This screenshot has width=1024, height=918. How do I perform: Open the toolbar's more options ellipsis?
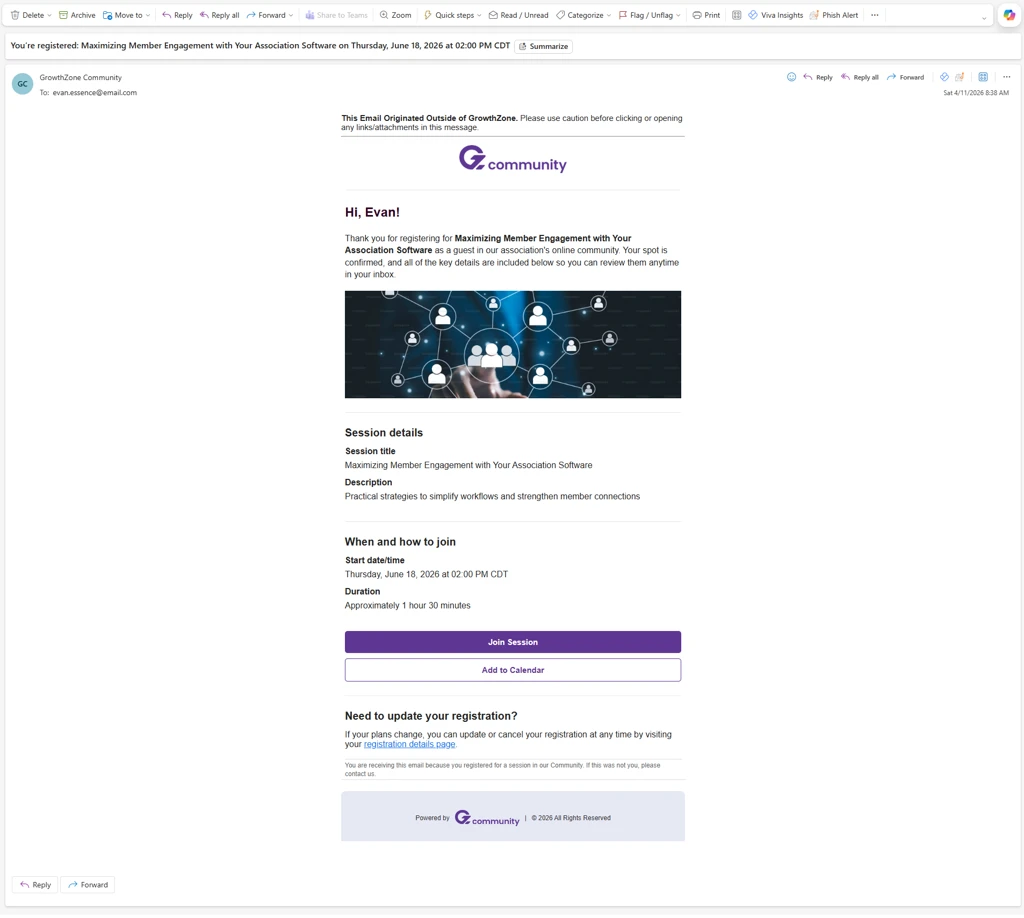coord(874,15)
